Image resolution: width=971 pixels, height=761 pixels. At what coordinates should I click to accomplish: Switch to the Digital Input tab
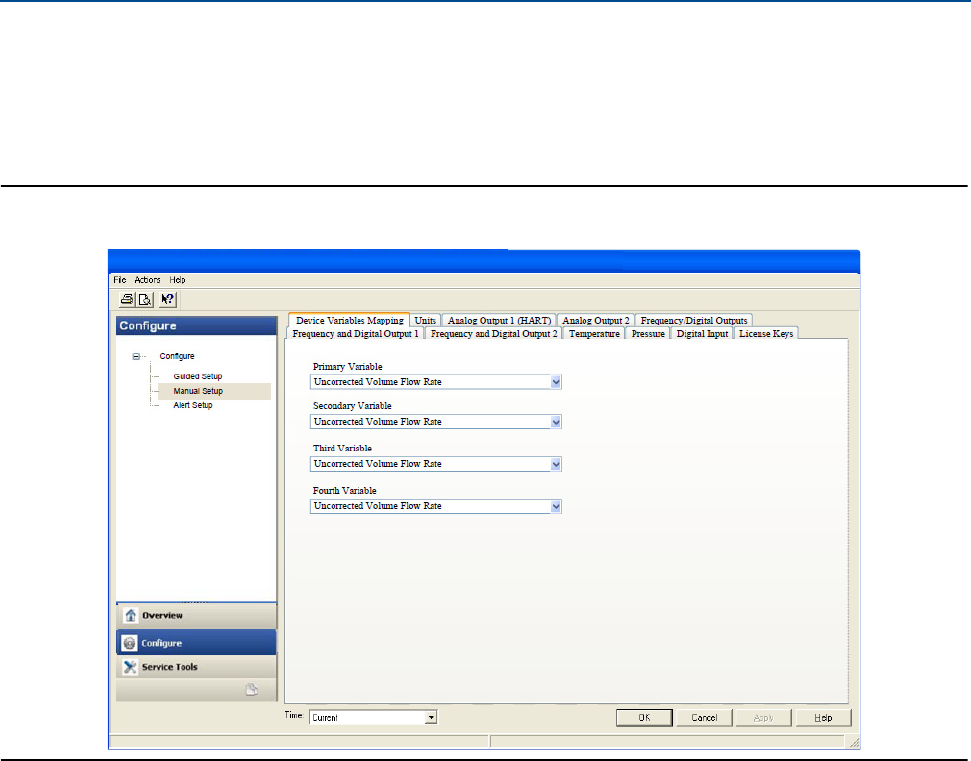(702, 334)
